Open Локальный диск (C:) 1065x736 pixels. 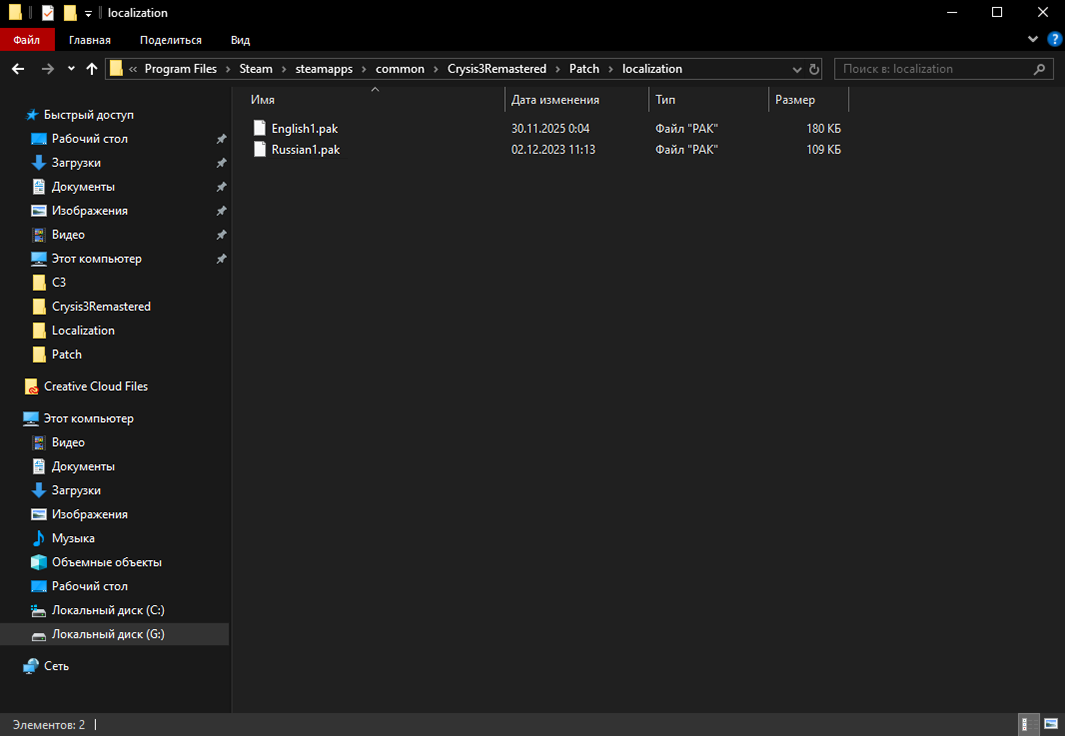[108, 610]
